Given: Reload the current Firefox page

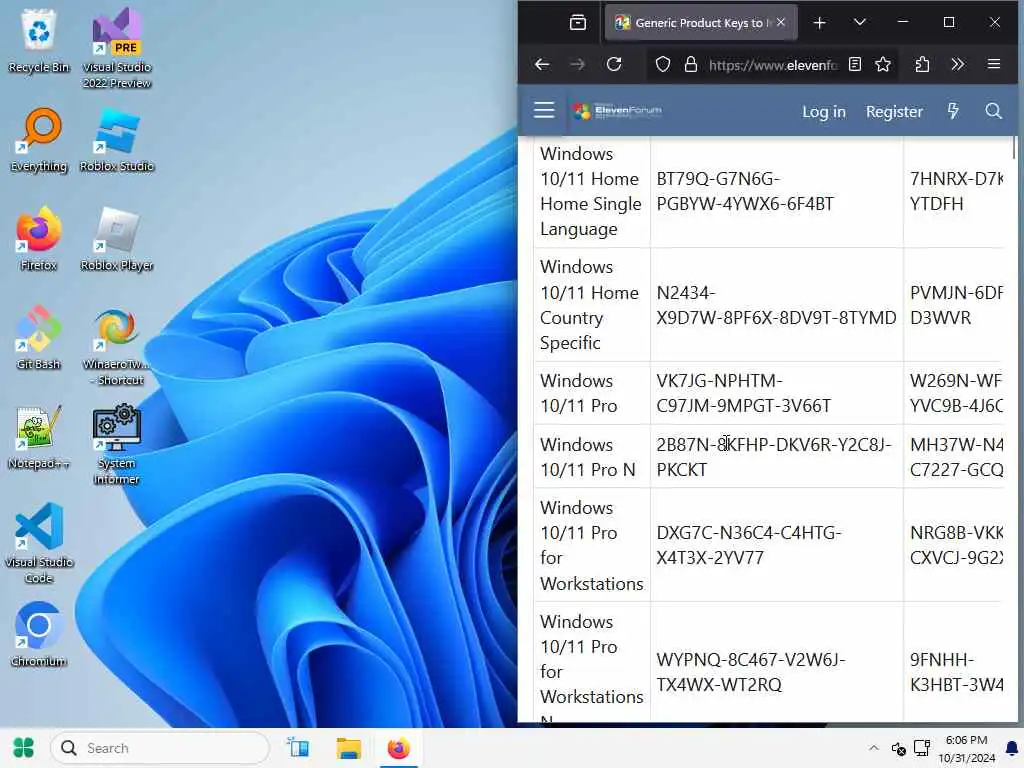Looking at the screenshot, I should click(614, 64).
